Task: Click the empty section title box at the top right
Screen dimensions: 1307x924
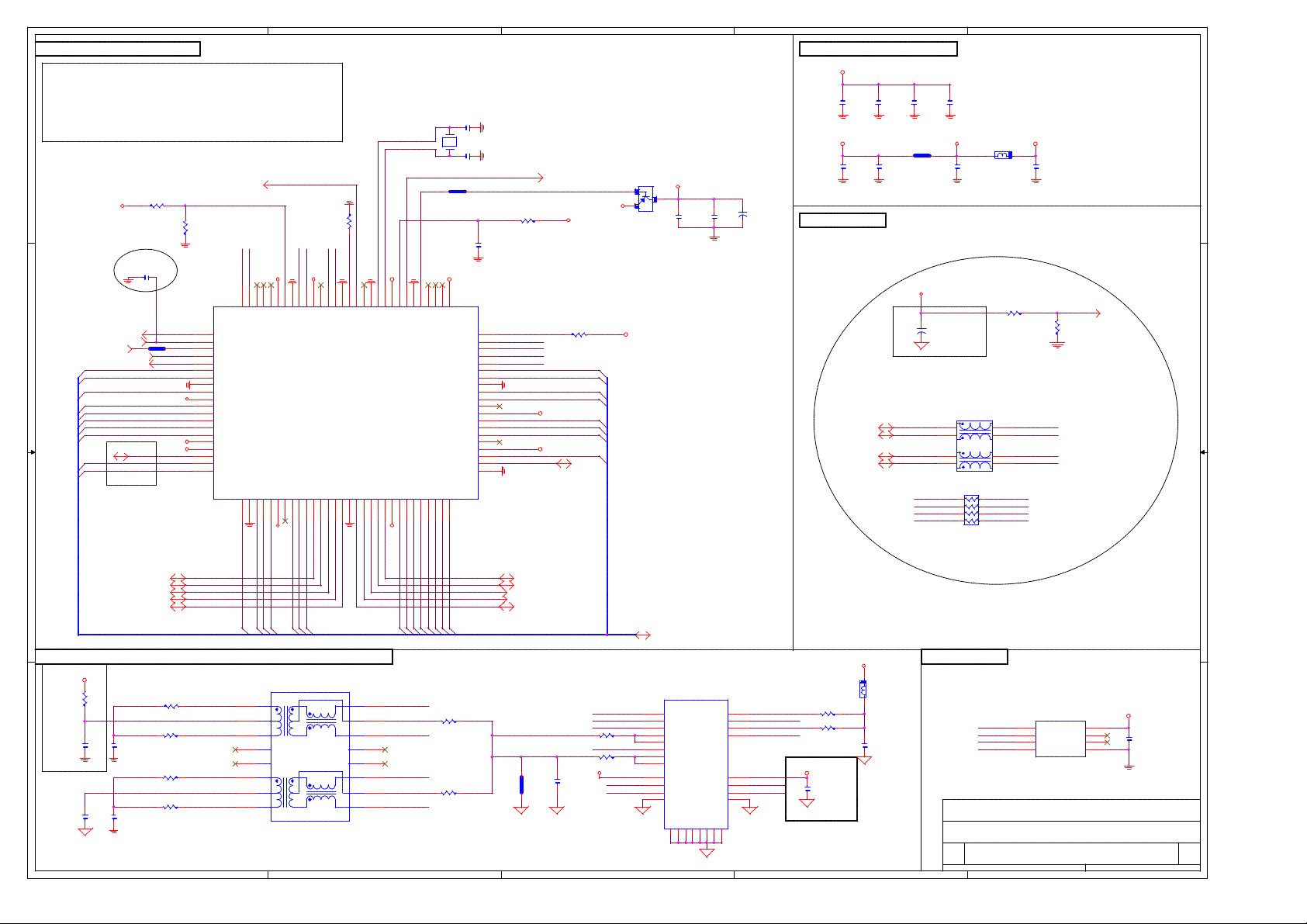Action: click(878, 49)
